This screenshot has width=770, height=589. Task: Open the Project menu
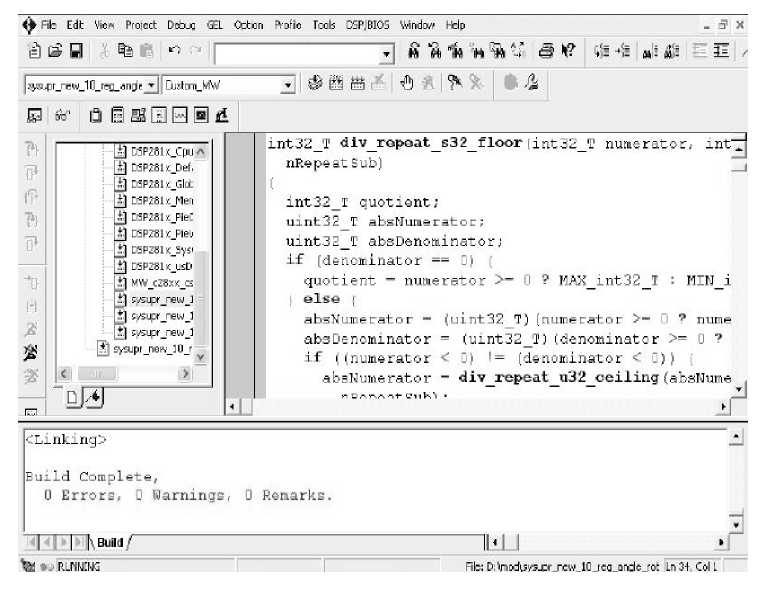pos(141,25)
